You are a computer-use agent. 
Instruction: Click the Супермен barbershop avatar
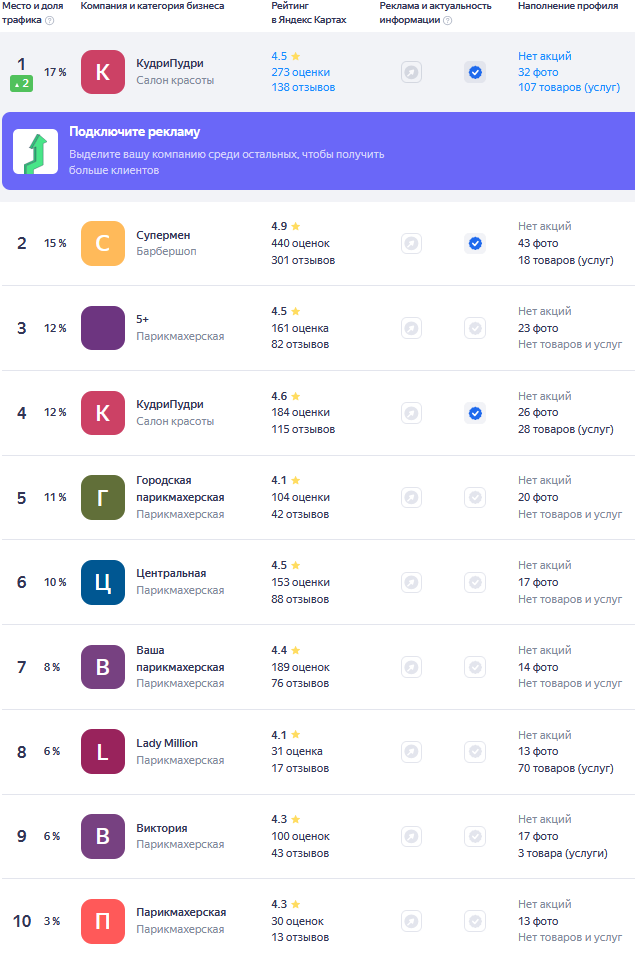[x=103, y=243]
